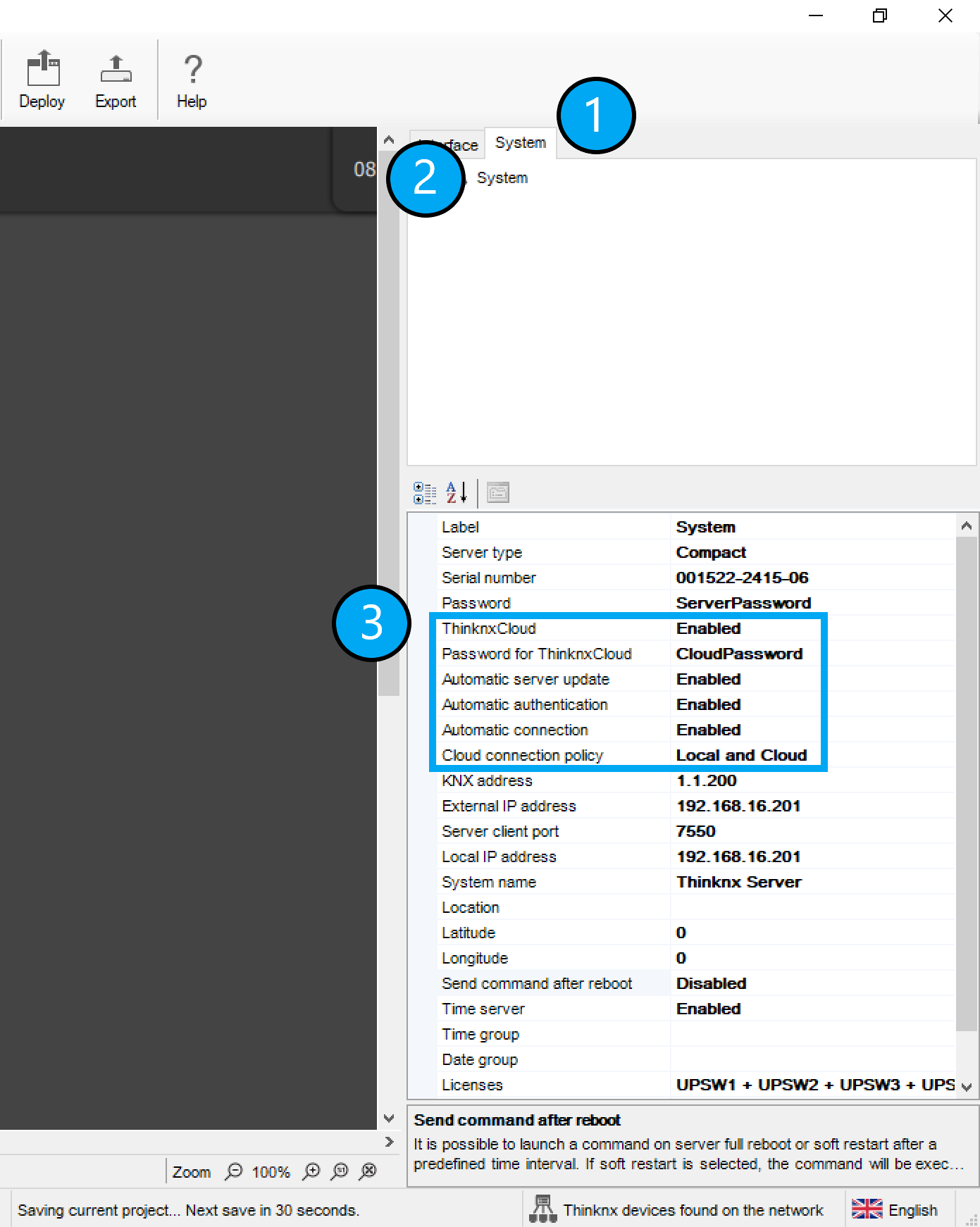Viewport: 980px width, 1227px height.
Task: Select the System tab
Action: coord(521,143)
